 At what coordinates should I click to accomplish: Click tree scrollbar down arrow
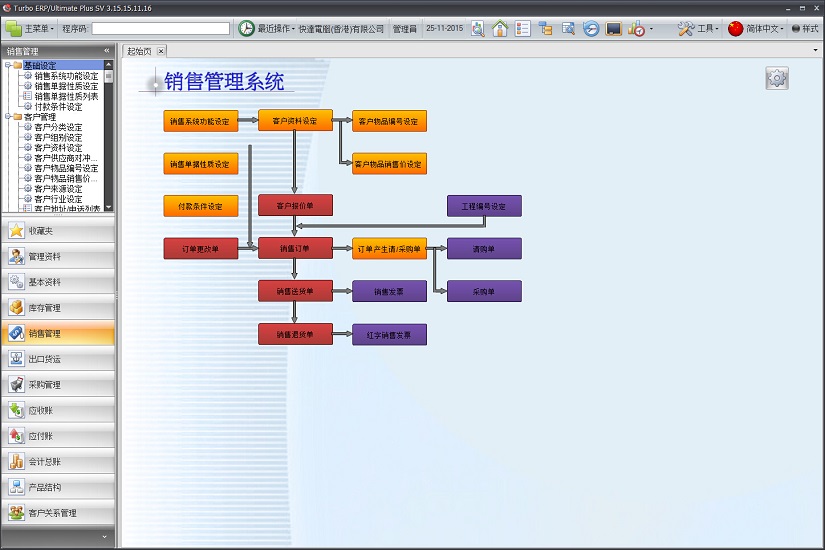coord(108,207)
